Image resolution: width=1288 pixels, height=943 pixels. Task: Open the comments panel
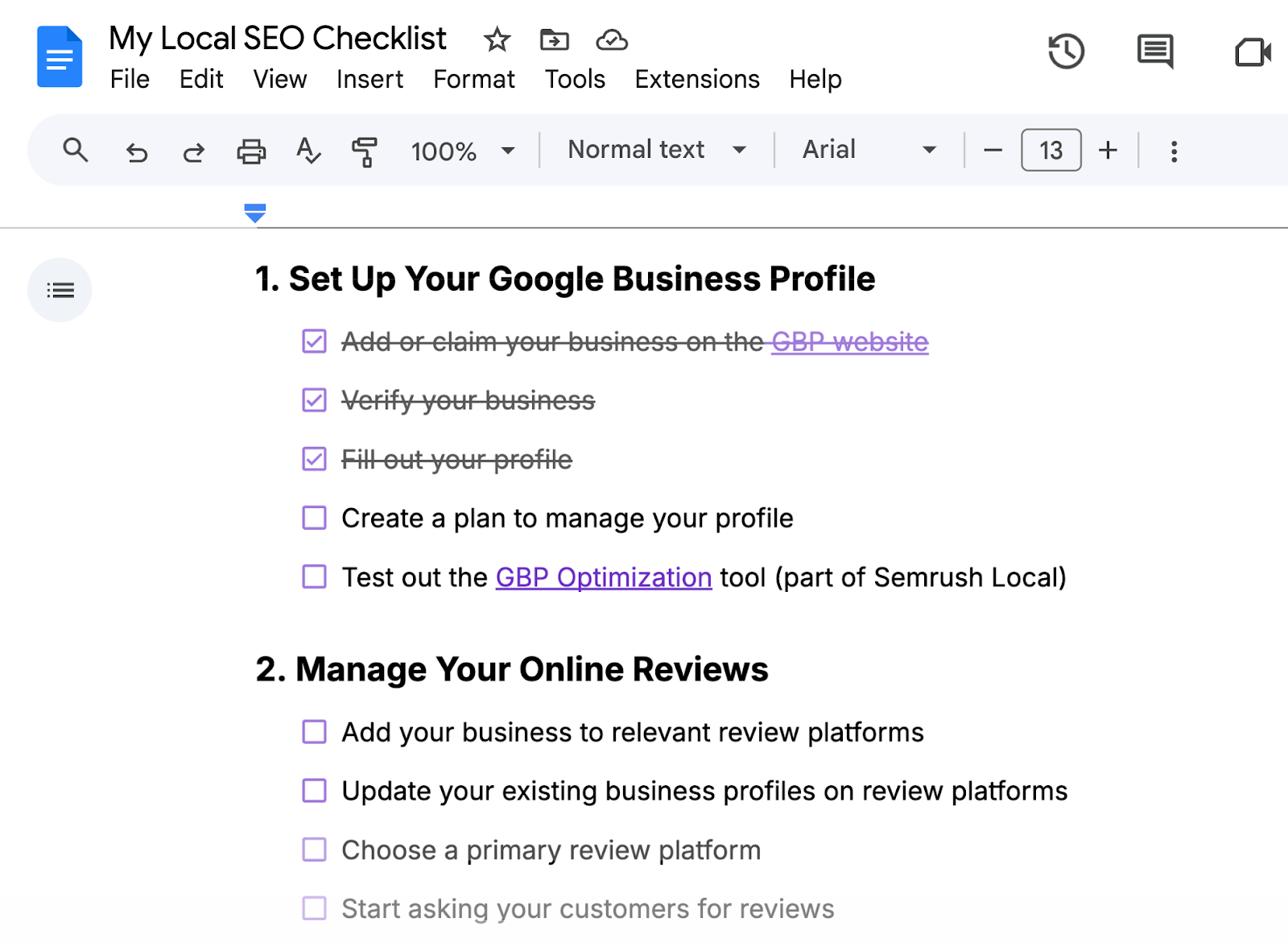(1154, 51)
